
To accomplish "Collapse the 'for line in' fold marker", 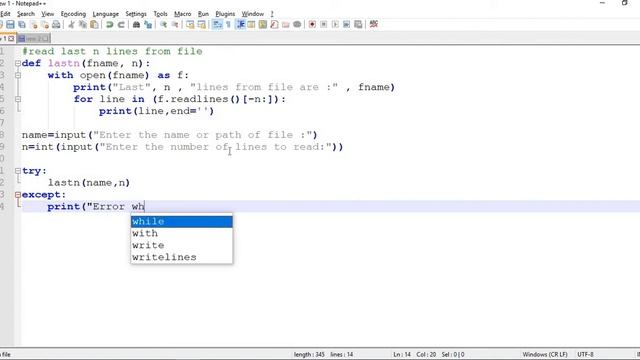I will pyautogui.click(x=18, y=99).
